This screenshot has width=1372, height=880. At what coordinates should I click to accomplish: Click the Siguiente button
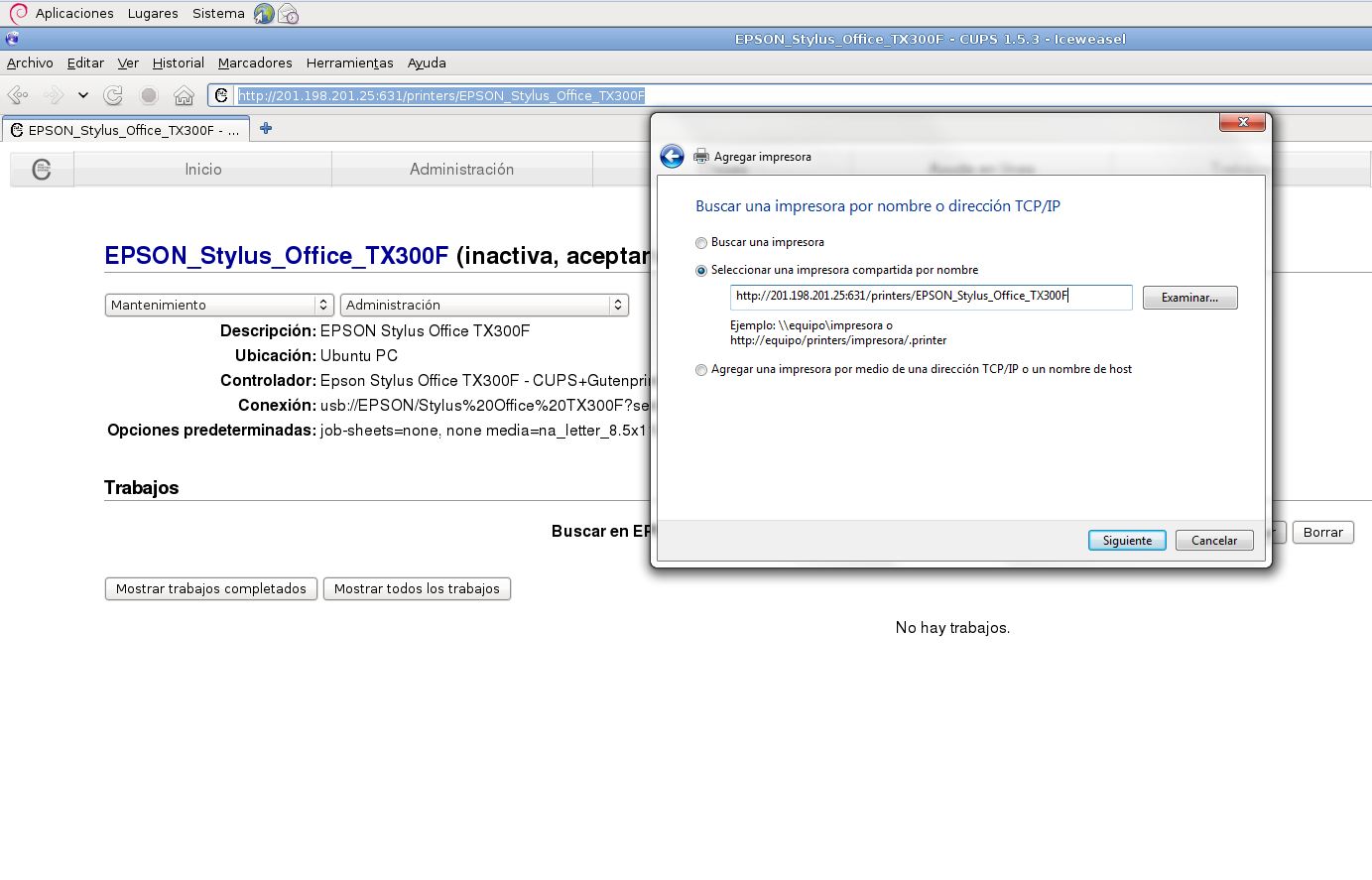[x=1127, y=541]
